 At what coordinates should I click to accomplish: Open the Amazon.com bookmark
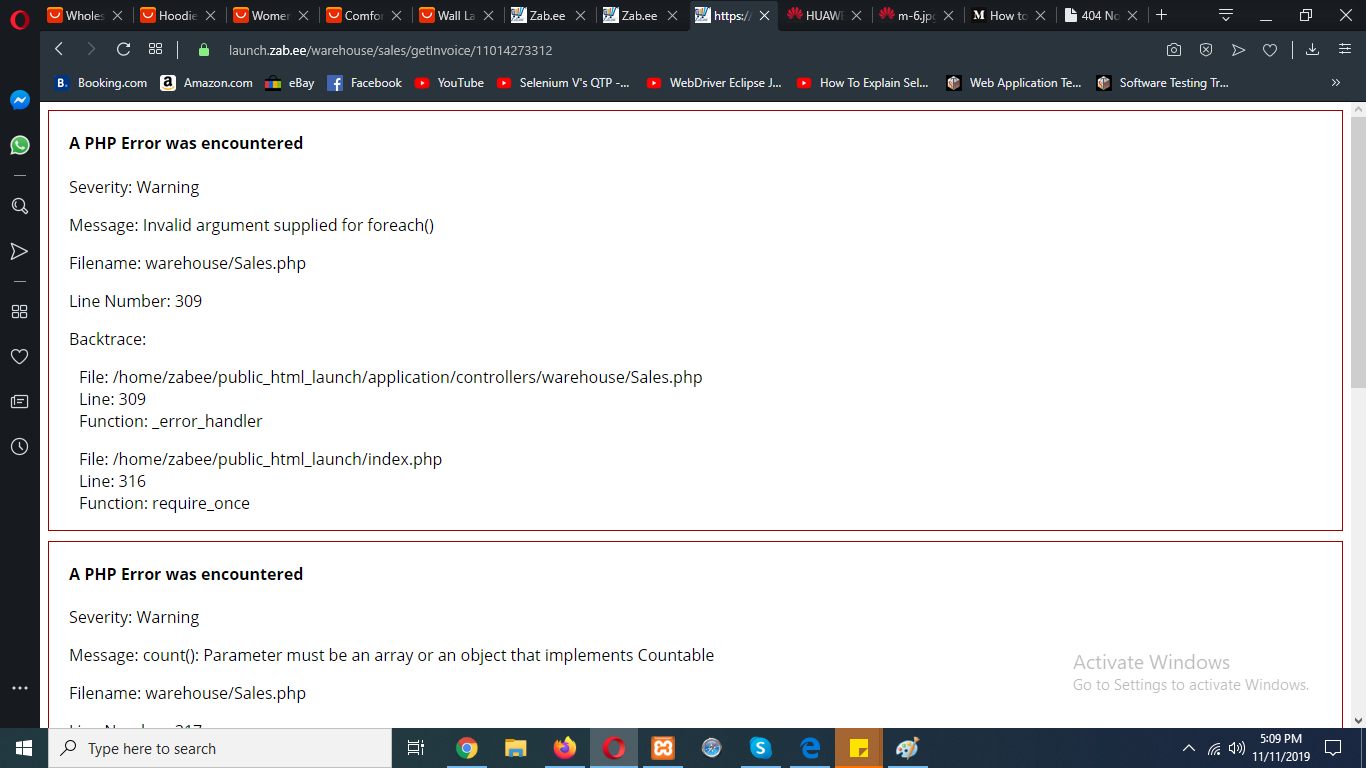(x=207, y=83)
